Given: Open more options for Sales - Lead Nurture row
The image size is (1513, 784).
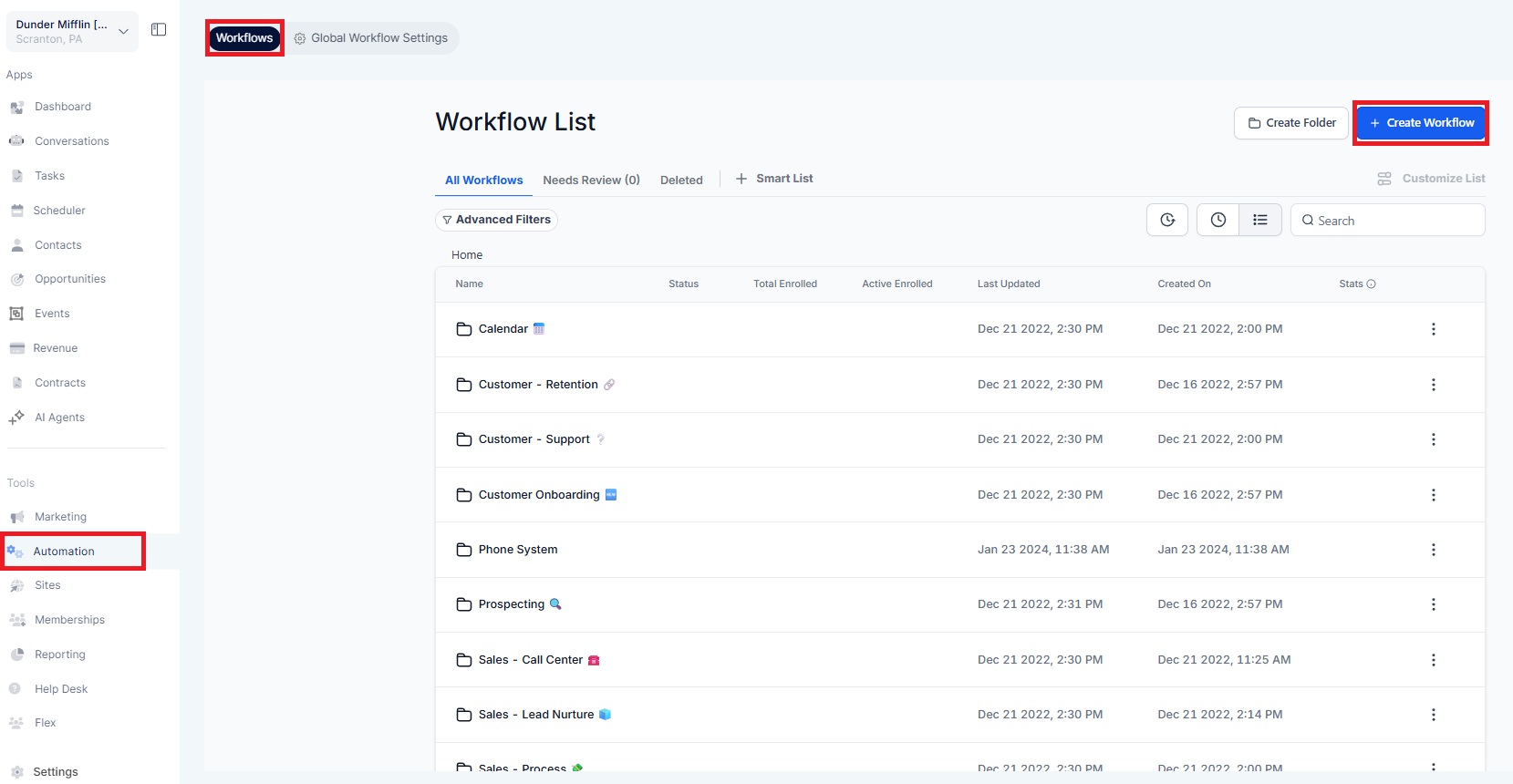Looking at the screenshot, I should point(1433,715).
